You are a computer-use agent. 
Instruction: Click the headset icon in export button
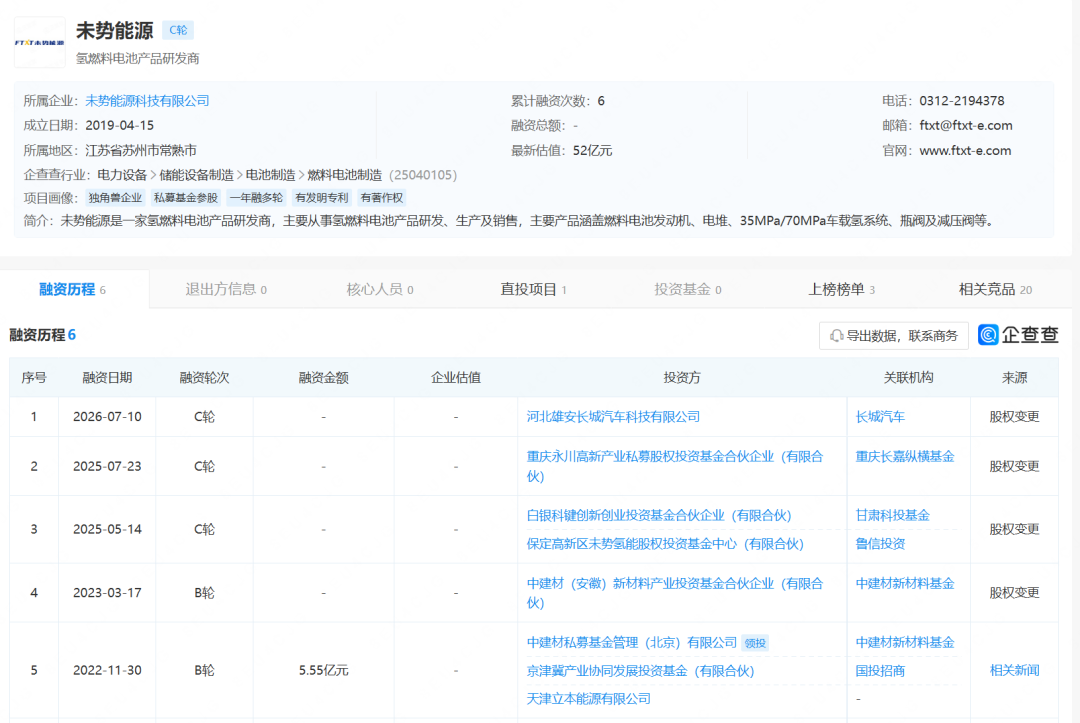coord(836,336)
